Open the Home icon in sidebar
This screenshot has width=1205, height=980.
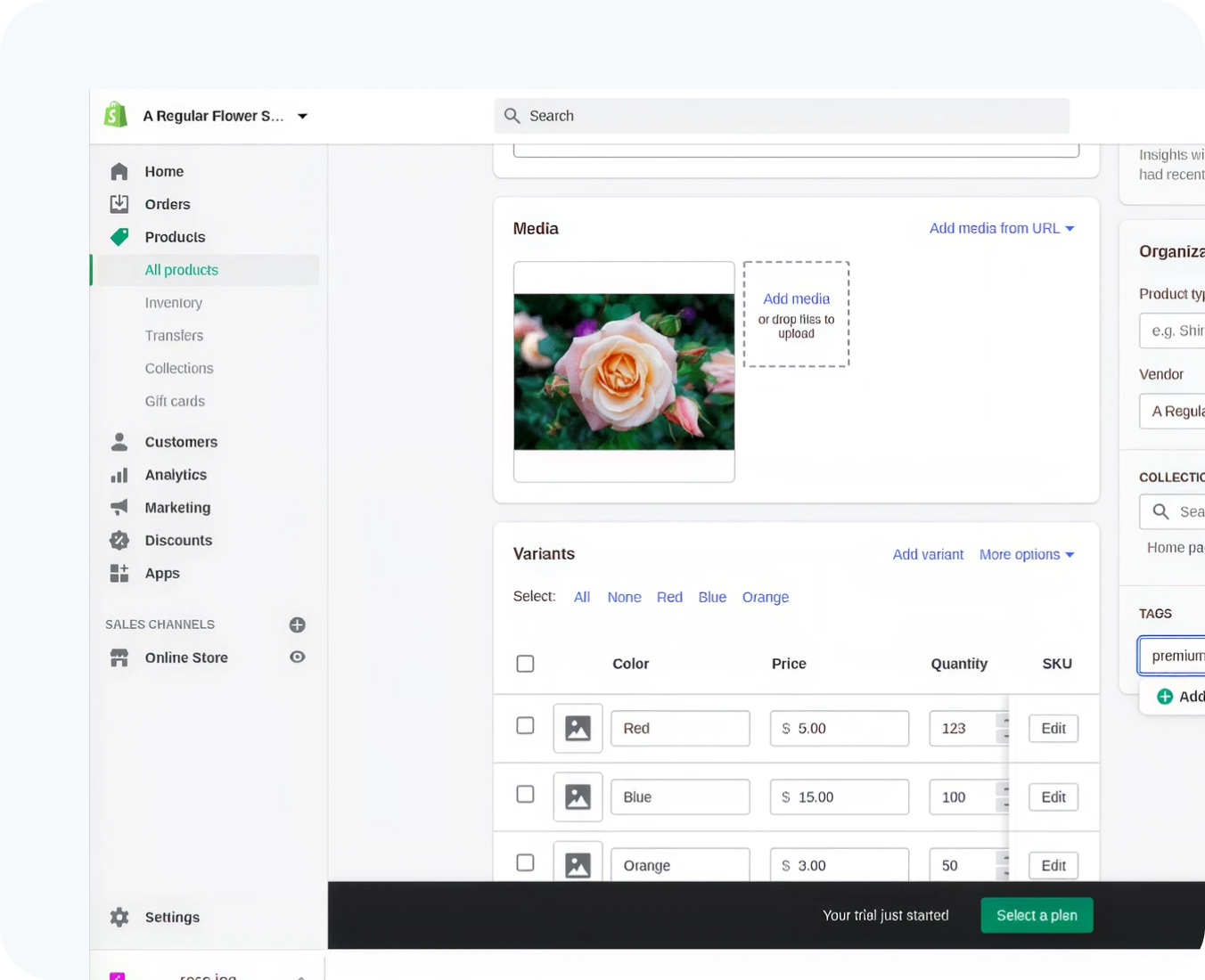(x=119, y=171)
